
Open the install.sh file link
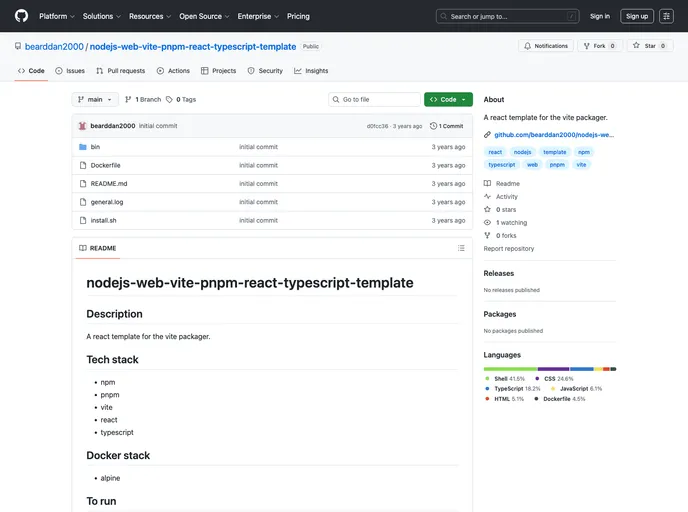[x=103, y=220]
